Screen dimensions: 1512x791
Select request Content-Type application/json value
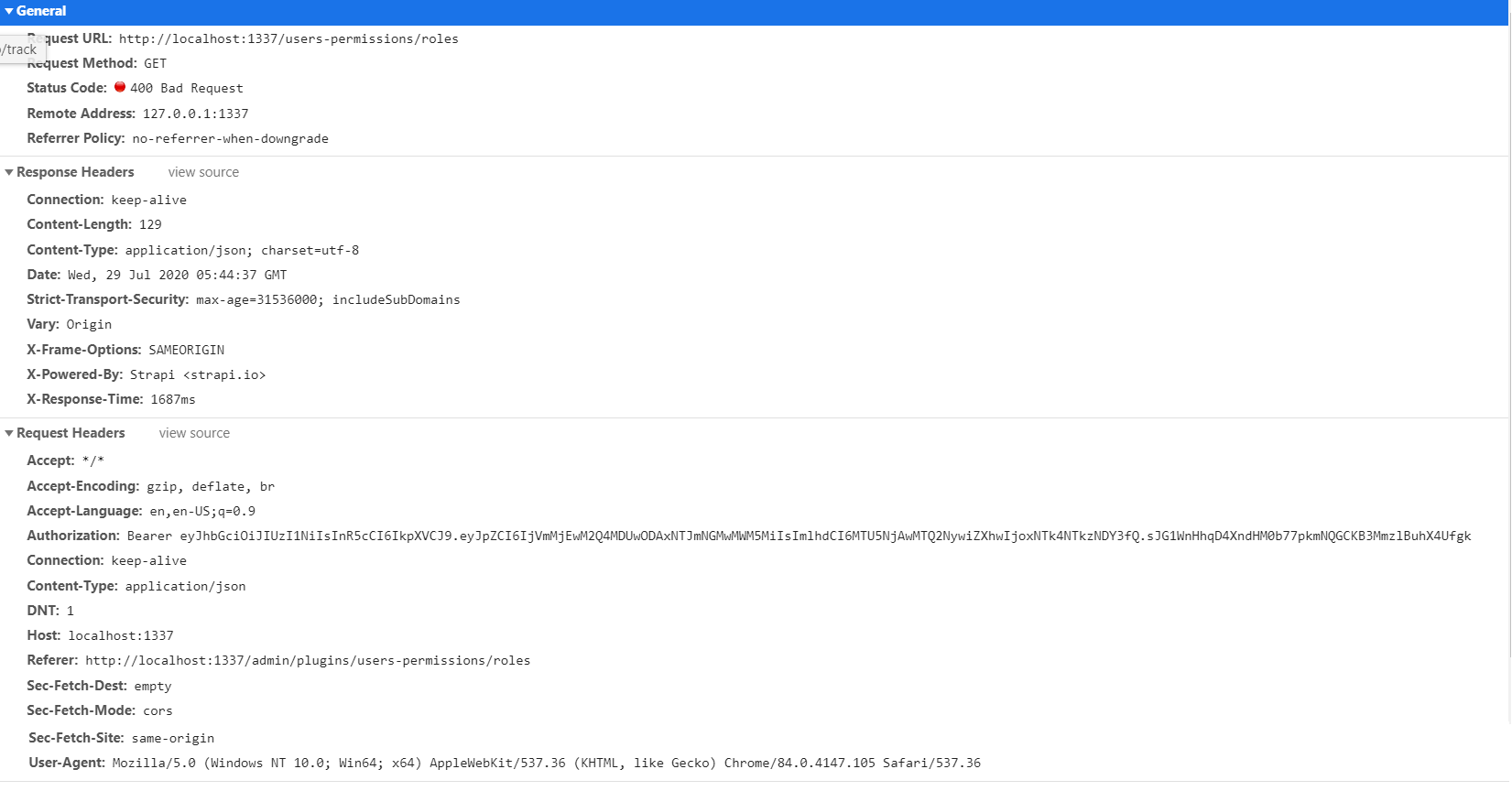(185, 586)
